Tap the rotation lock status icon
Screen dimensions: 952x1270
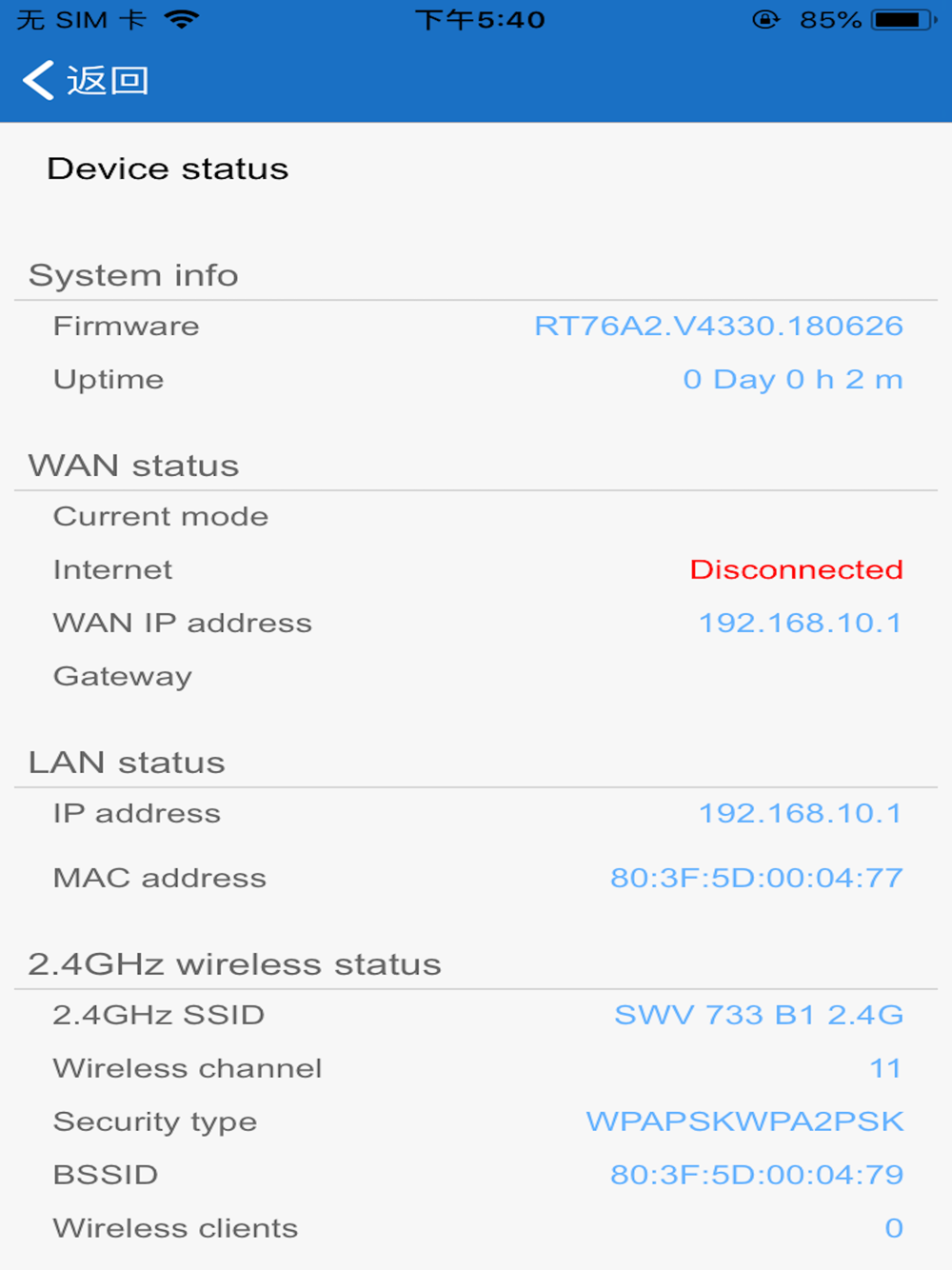click(x=765, y=19)
